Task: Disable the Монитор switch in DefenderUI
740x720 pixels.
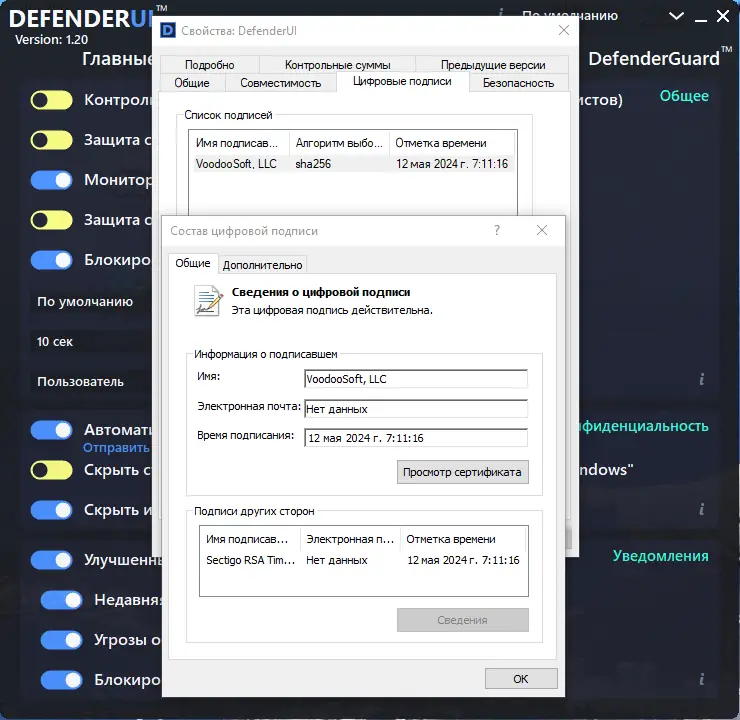Action: pyautogui.click(x=51, y=180)
